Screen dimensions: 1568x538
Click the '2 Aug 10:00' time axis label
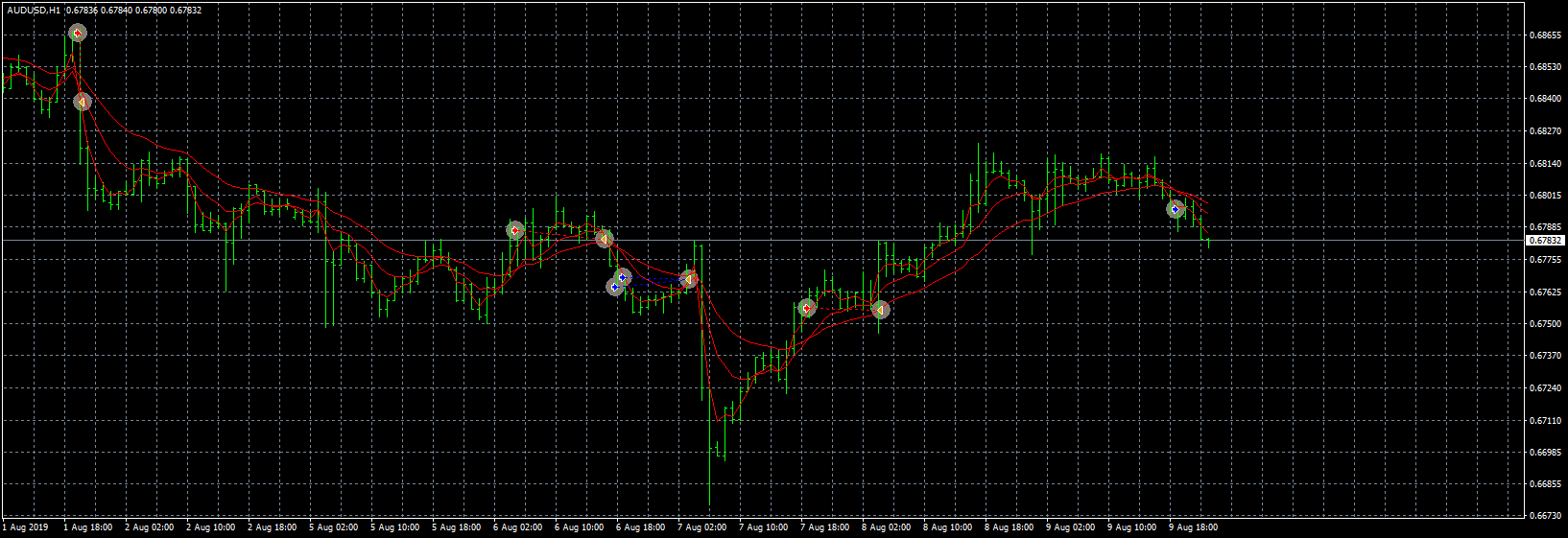[211, 527]
